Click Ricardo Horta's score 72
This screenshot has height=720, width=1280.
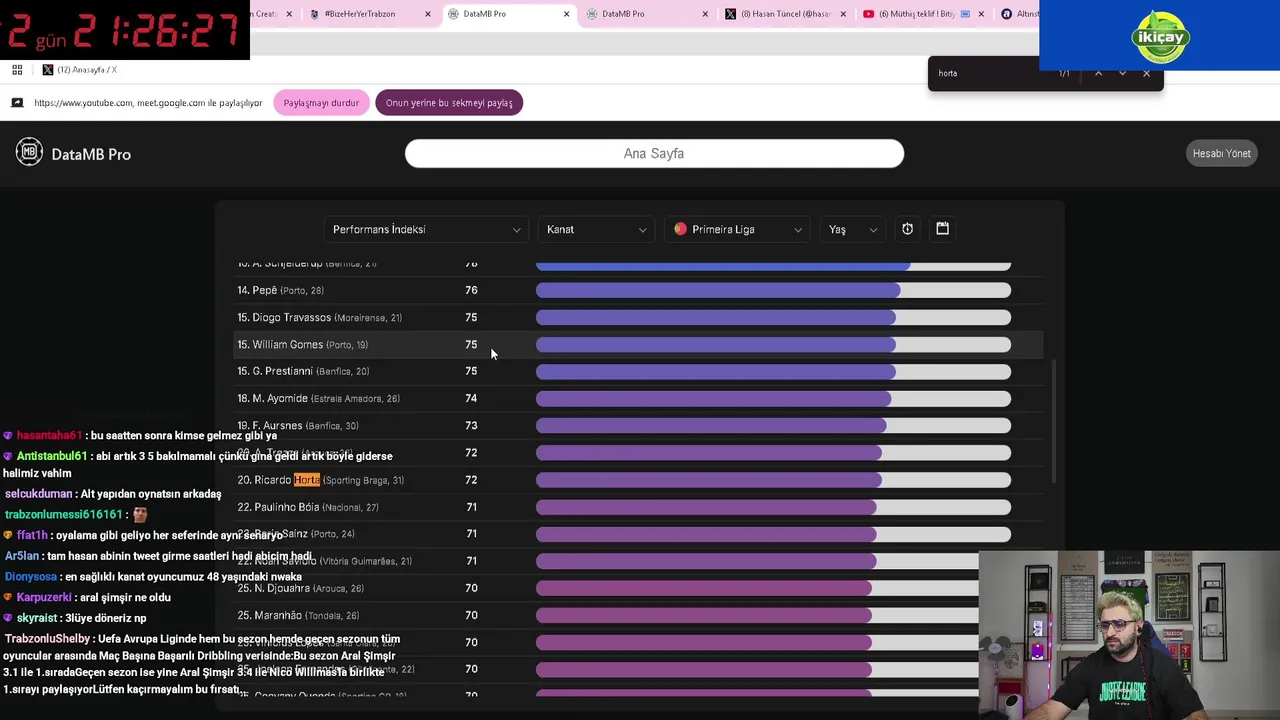(x=471, y=480)
